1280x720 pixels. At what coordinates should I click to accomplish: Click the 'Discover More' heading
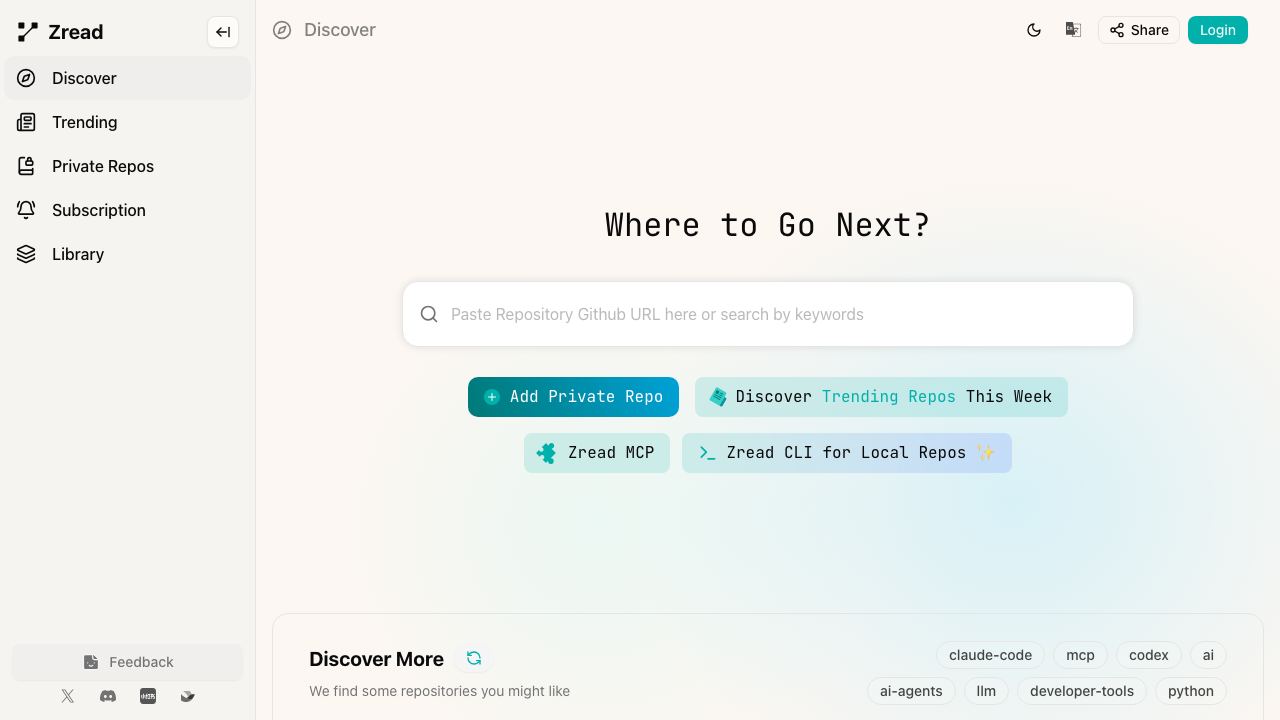click(376, 659)
